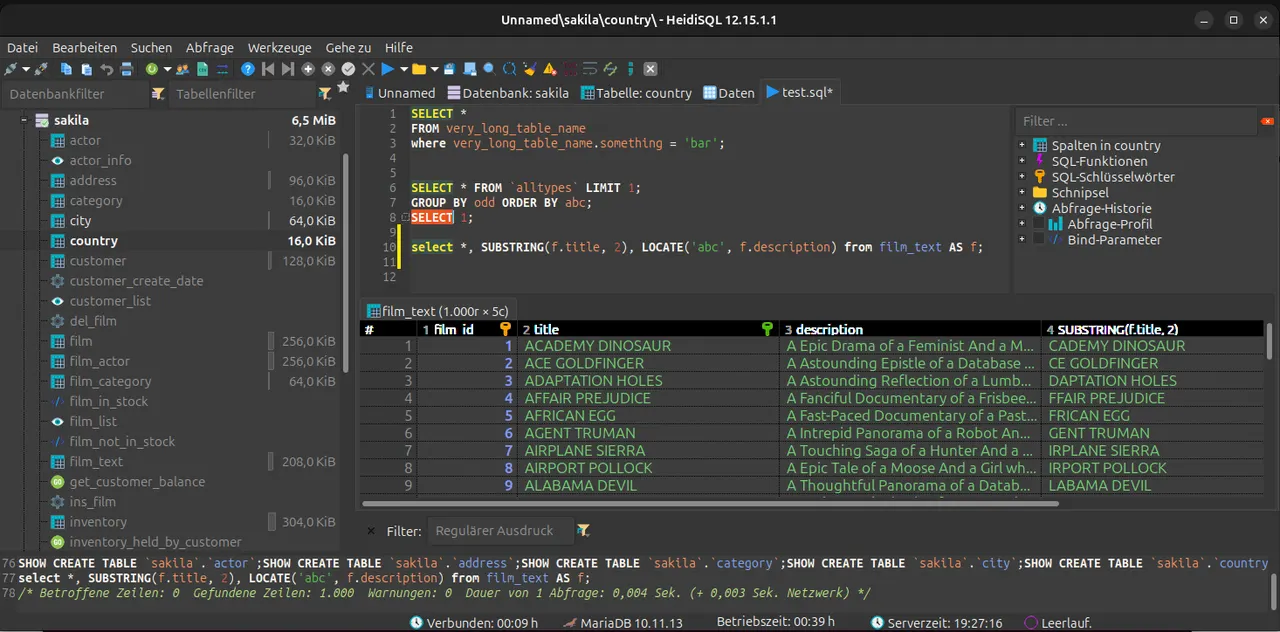Close the query tab with the toolbar X button

650,69
